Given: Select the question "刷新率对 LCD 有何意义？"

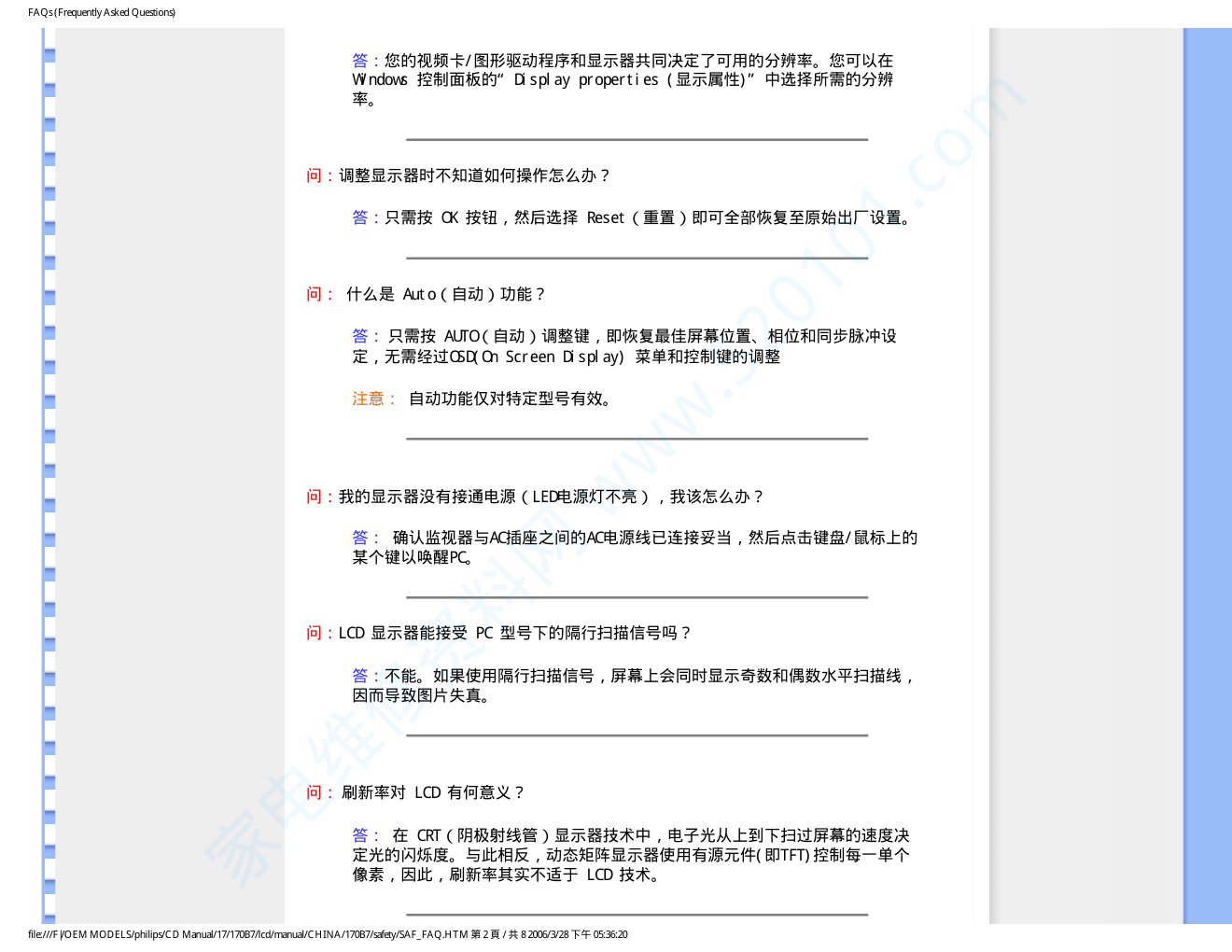Looking at the screenshot, I should 433,792.
